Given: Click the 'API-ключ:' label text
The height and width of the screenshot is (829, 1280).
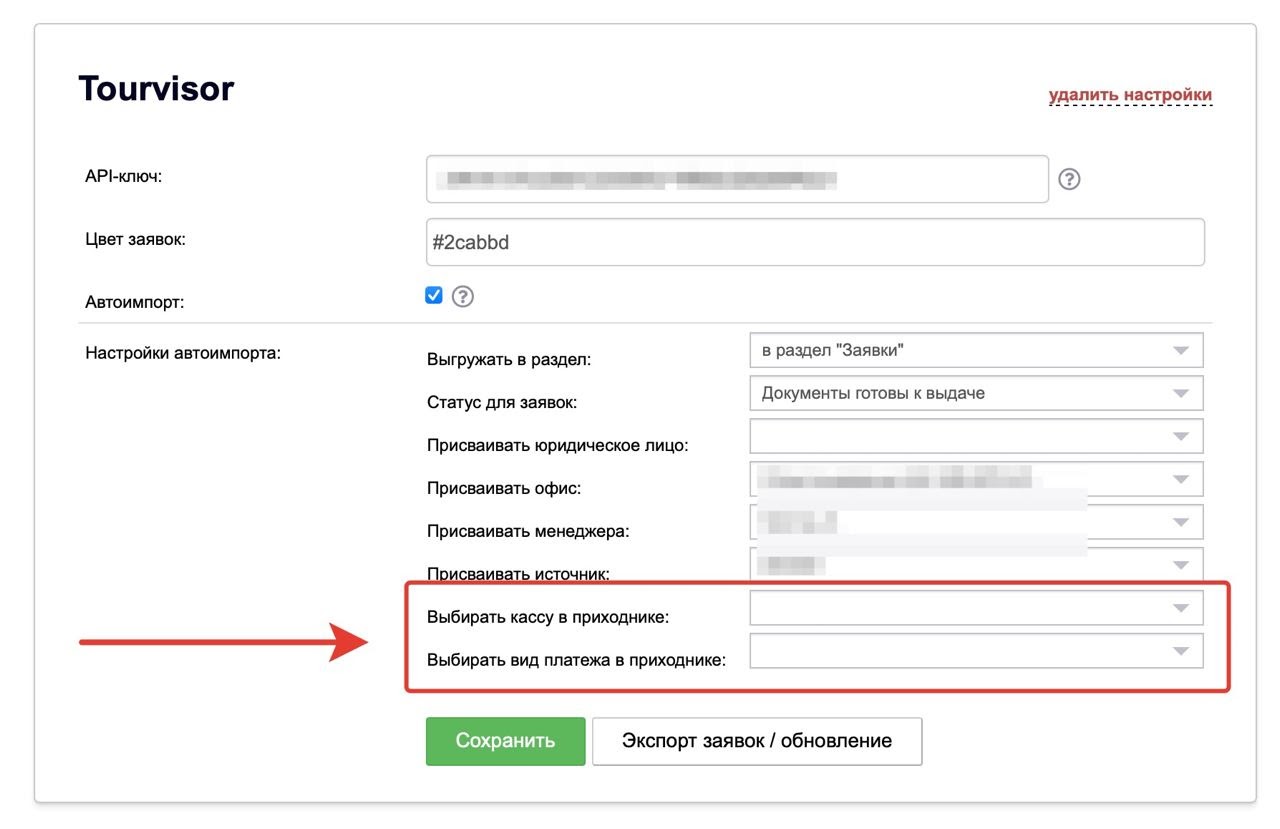Looking at the screenshot, I should (124, 176).
